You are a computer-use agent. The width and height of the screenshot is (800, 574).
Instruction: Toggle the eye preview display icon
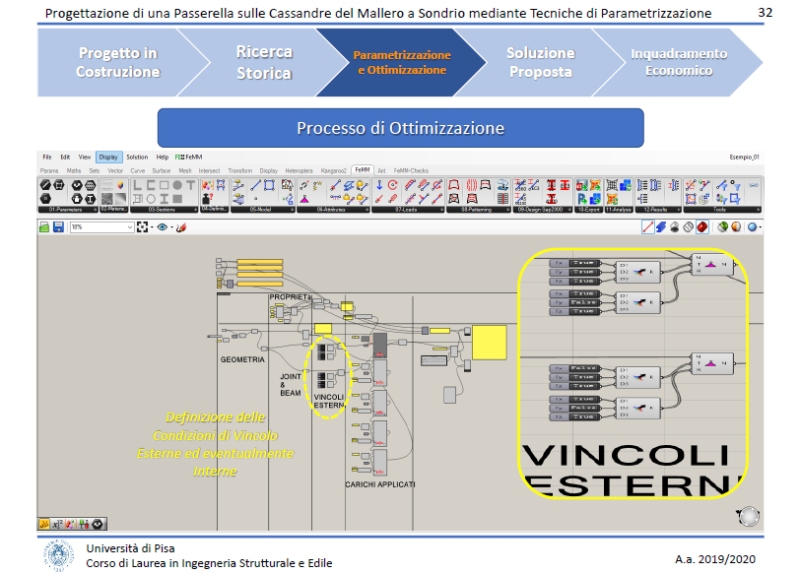[x=162, y=228]
